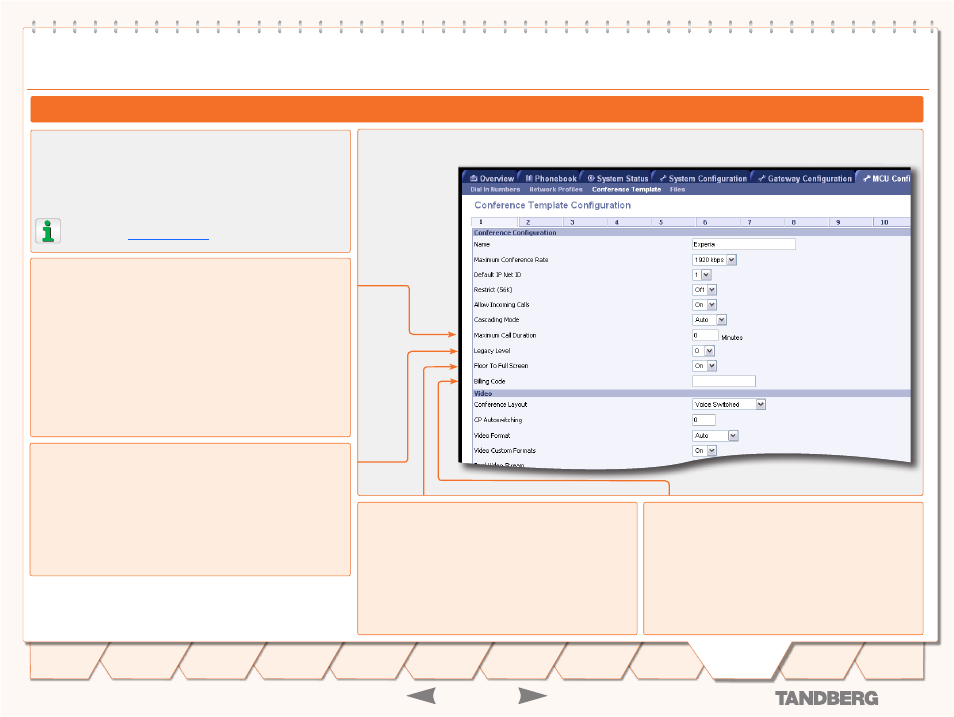Select conference template tab 6
The image size is (954, 717).
[718, 222]
